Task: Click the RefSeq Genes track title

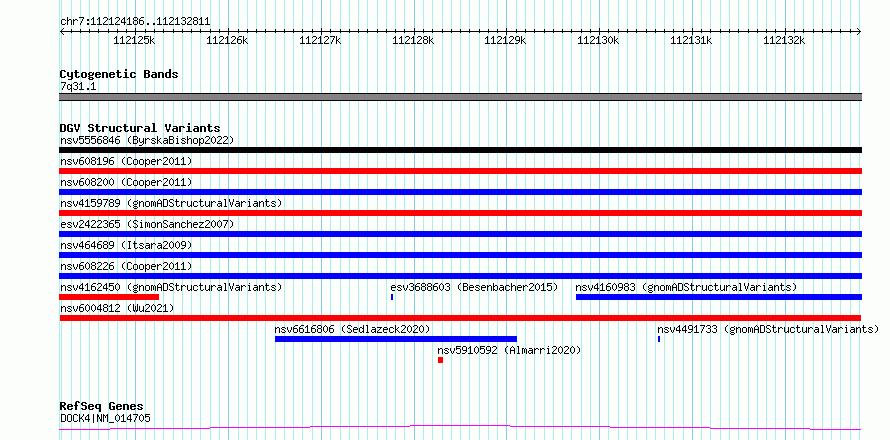Action: coord(102,407)
